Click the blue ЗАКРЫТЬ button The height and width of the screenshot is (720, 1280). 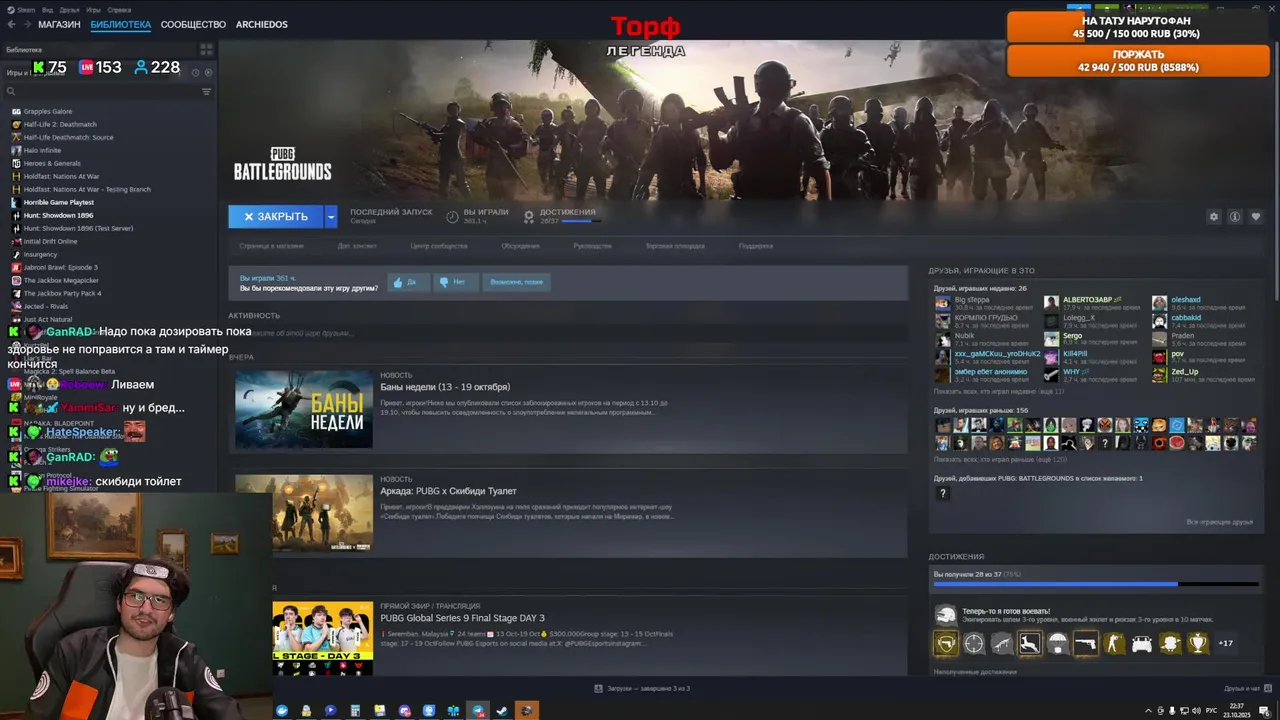pos(276,216)
